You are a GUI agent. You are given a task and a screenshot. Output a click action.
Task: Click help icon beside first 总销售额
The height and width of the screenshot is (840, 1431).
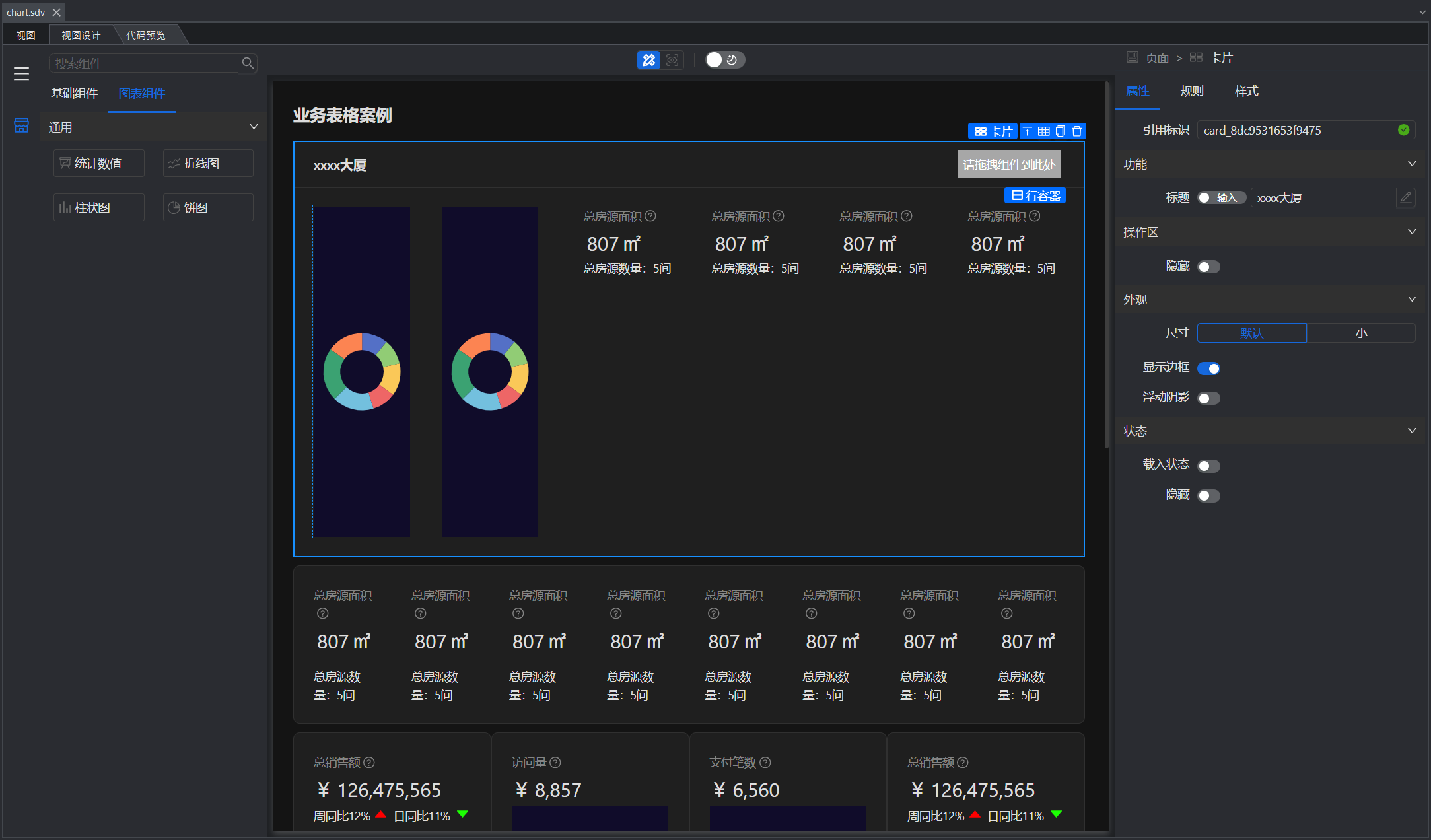(x=369, y=763)
